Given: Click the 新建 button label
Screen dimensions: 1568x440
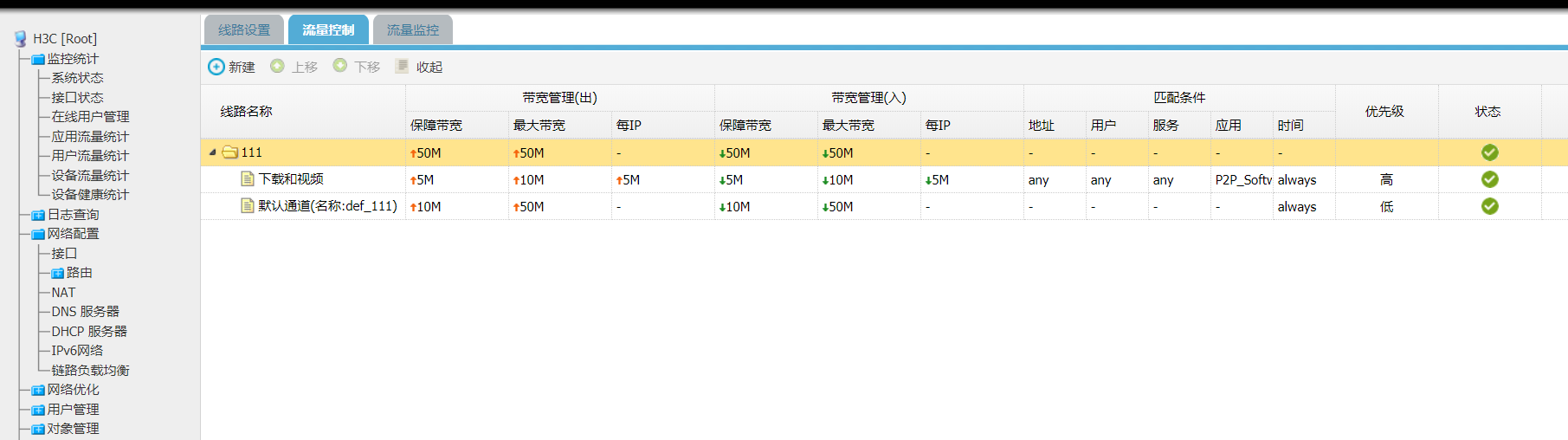Looking at the screenshot, I should [242, 67].
